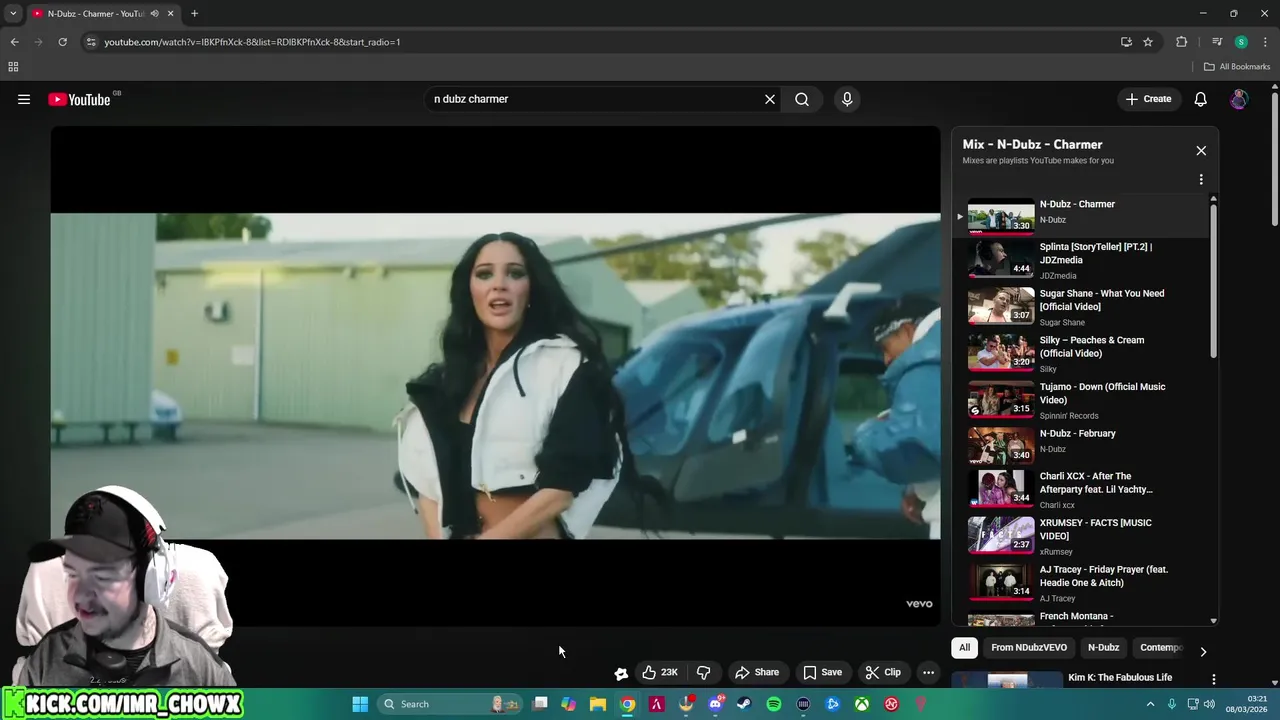
Task: Click the Windows taskbar Search box
Action: click(x=450, y=704)
